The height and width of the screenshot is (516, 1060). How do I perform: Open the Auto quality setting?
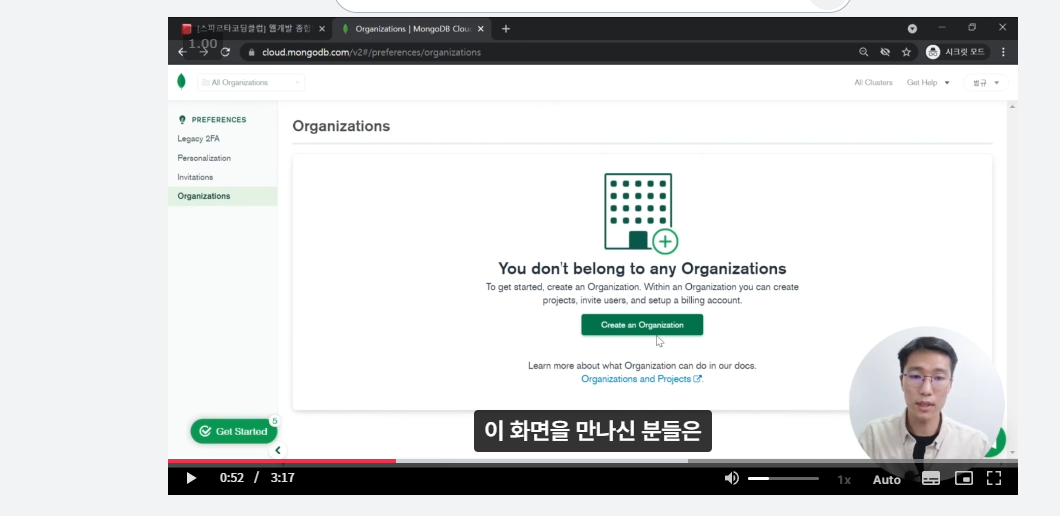coord(886,479)
